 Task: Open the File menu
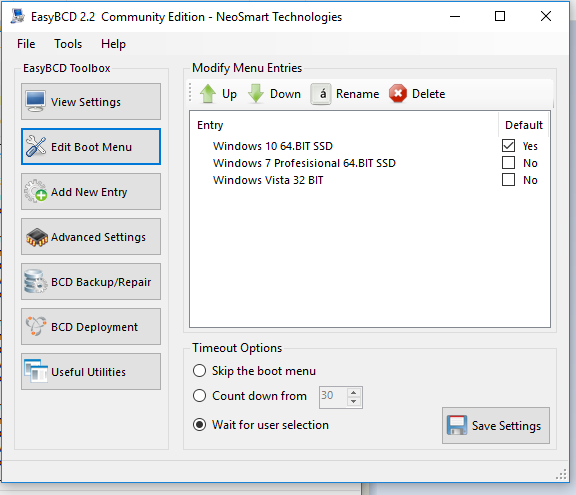(x=26, y=44)
